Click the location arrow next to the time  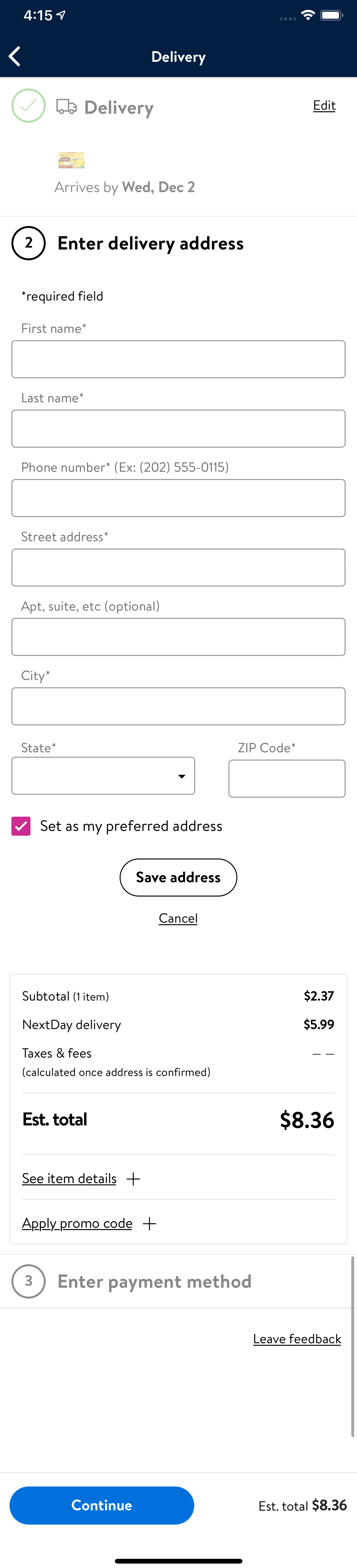click(x=61, y=15)
